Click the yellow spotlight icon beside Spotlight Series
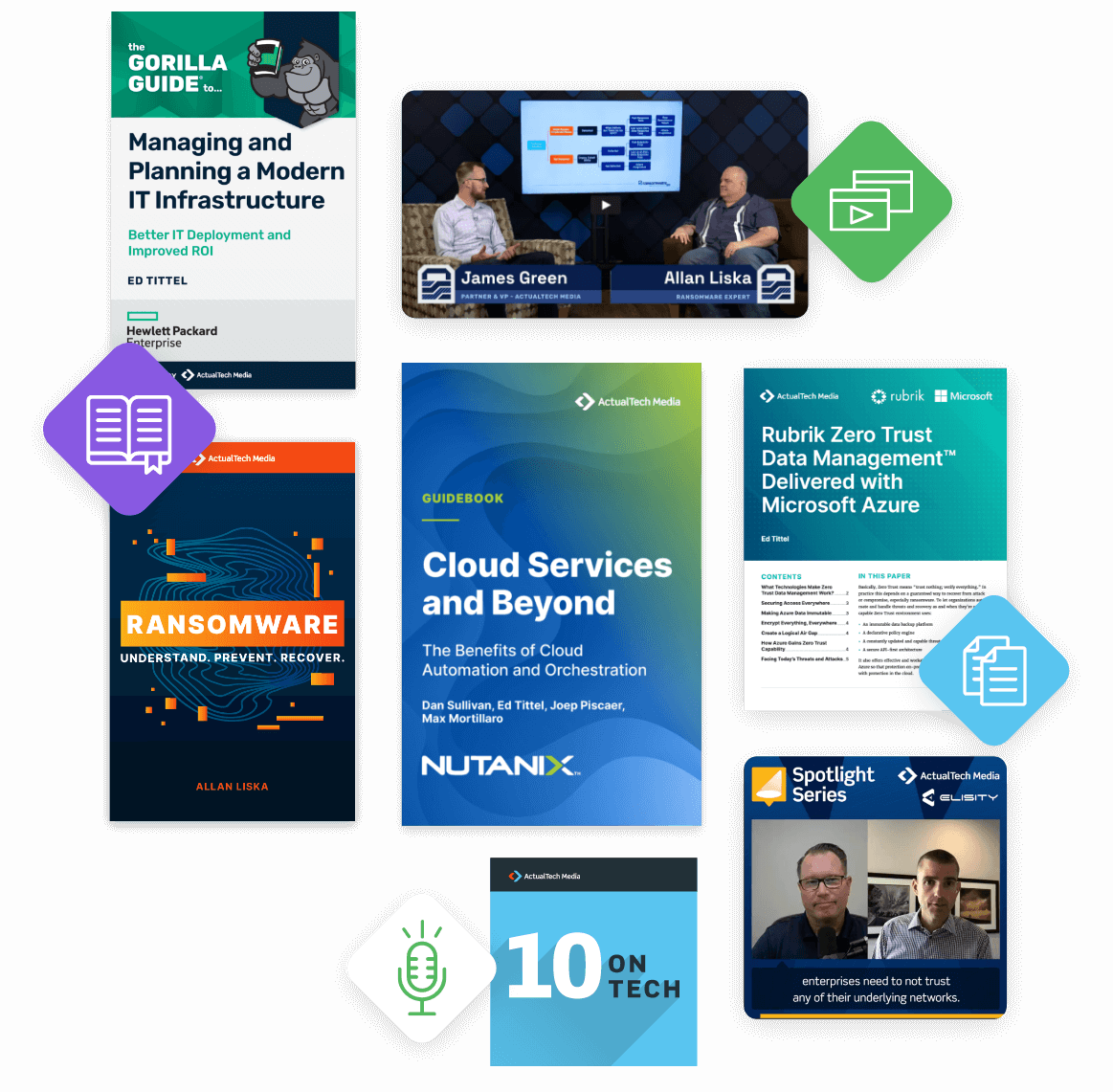This screenshot has width=1113, height=1092. click(769, 786)
